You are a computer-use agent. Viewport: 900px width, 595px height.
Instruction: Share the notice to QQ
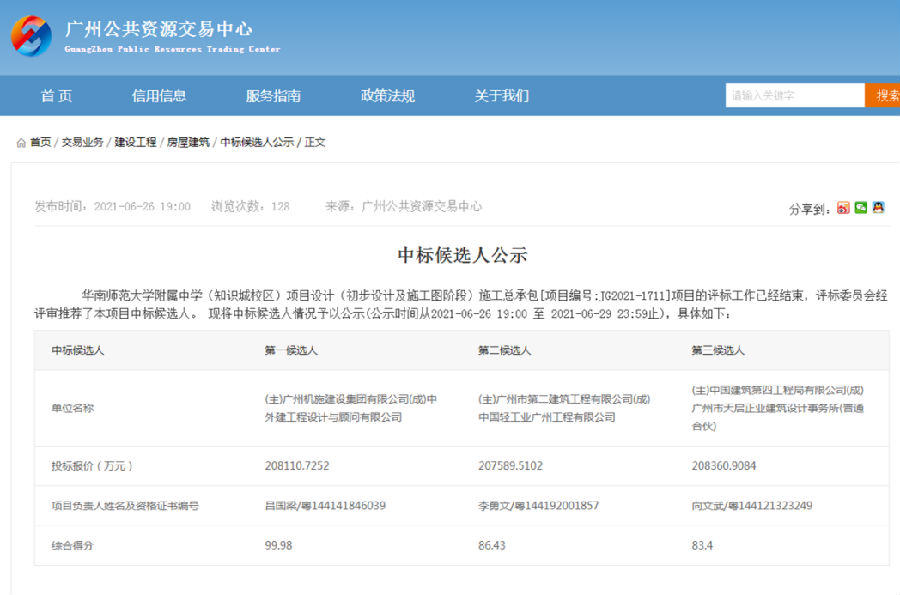[x=878, y=208]
